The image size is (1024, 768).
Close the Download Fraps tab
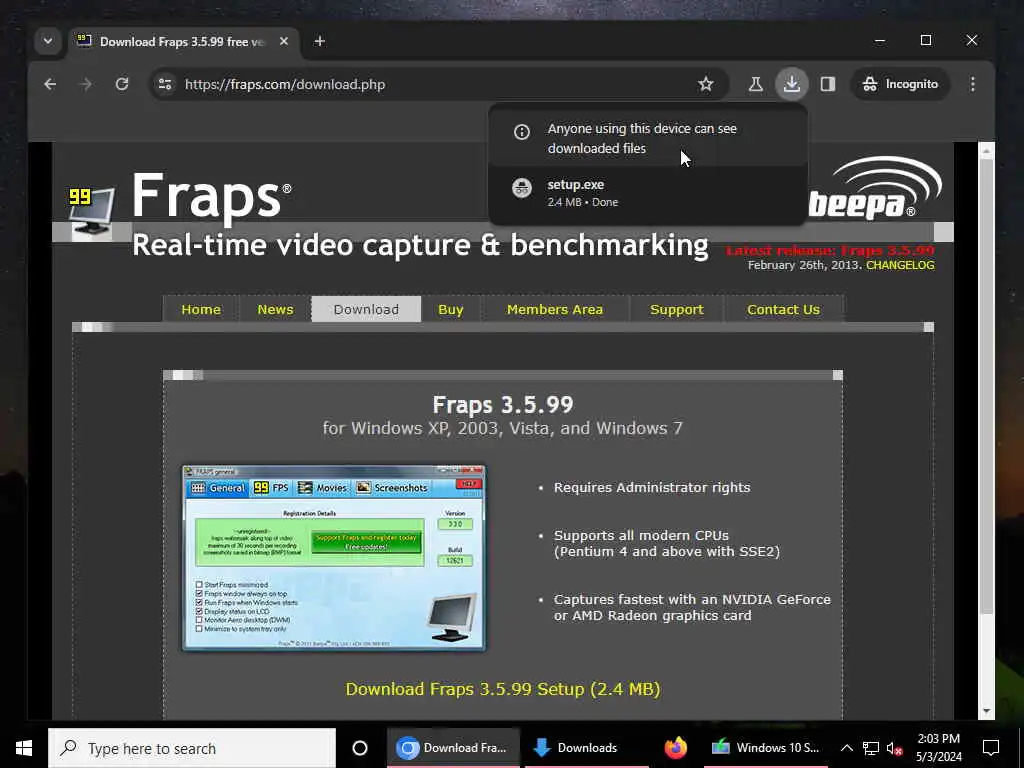pyautogui.click(x=283, y=41)
